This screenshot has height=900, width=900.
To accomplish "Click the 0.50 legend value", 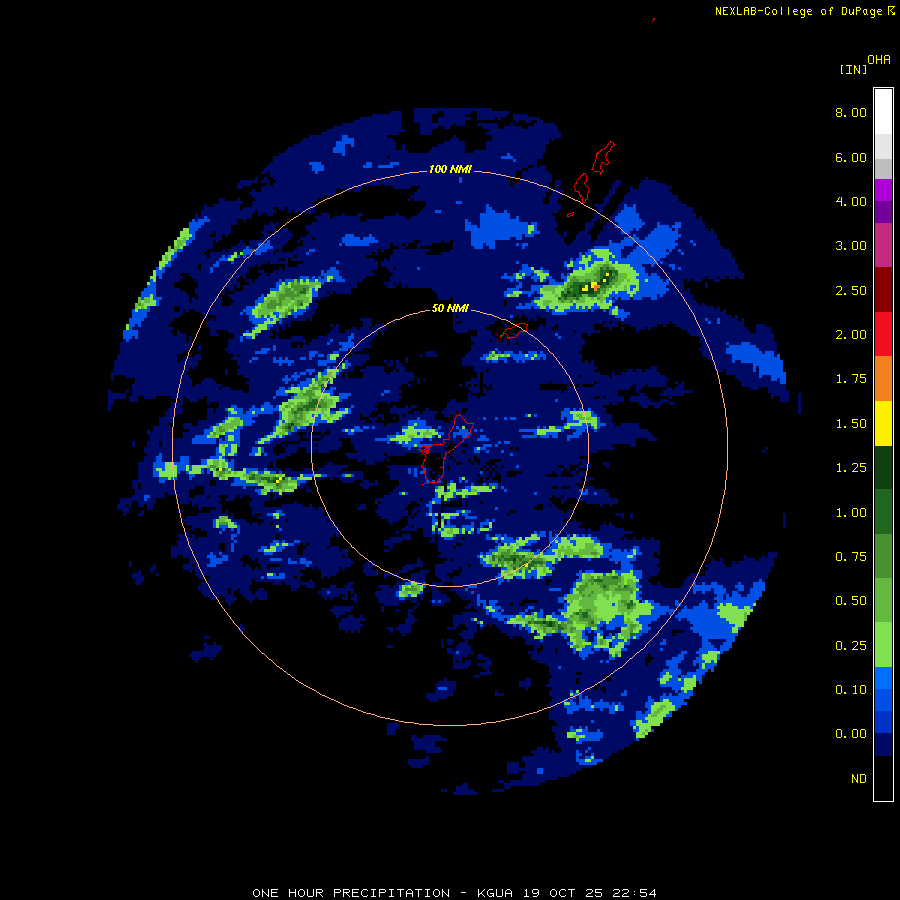I will pos(851,601).
